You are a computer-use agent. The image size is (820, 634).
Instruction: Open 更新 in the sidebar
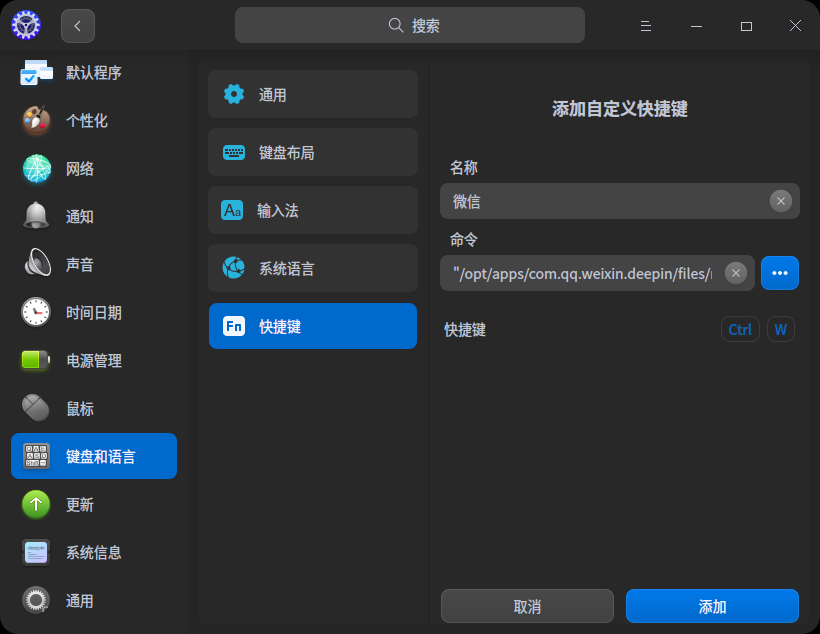79,505
